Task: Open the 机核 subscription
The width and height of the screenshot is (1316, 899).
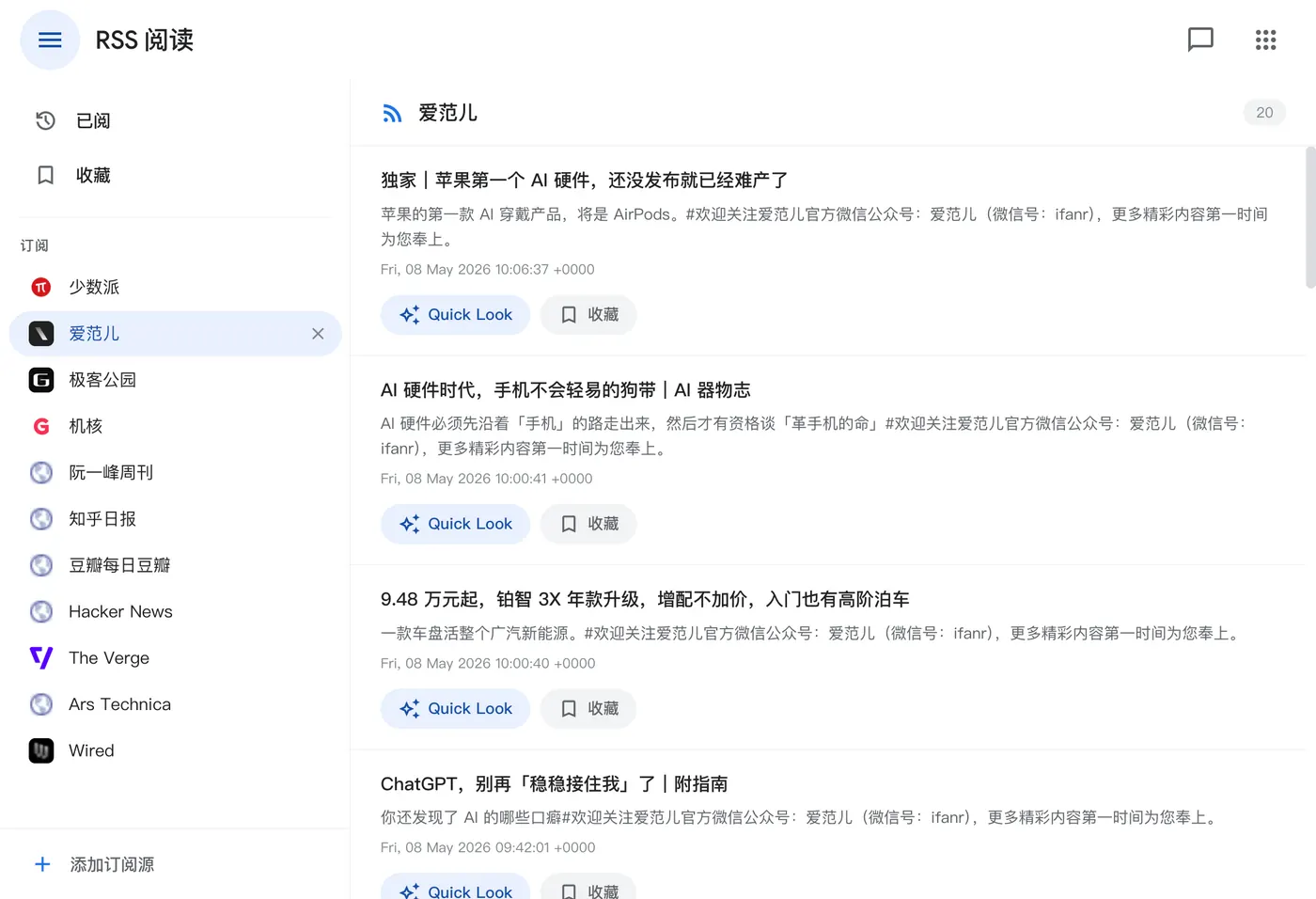Action: click(175, 426)
